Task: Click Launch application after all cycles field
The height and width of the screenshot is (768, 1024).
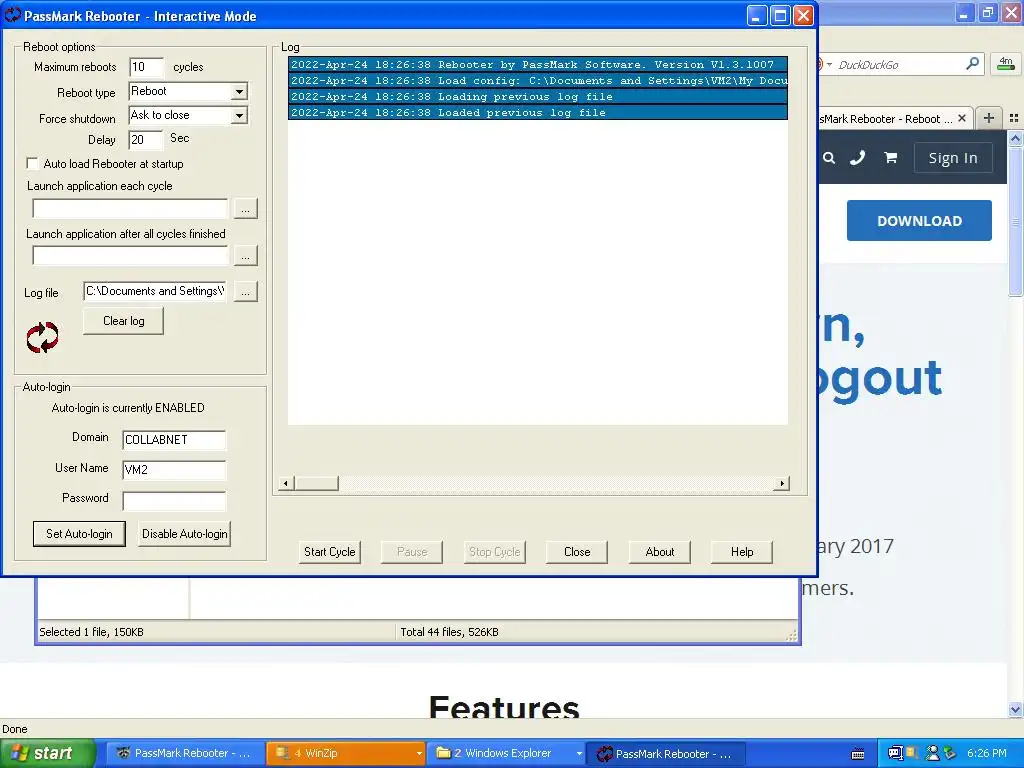Action: click(130, 255)
